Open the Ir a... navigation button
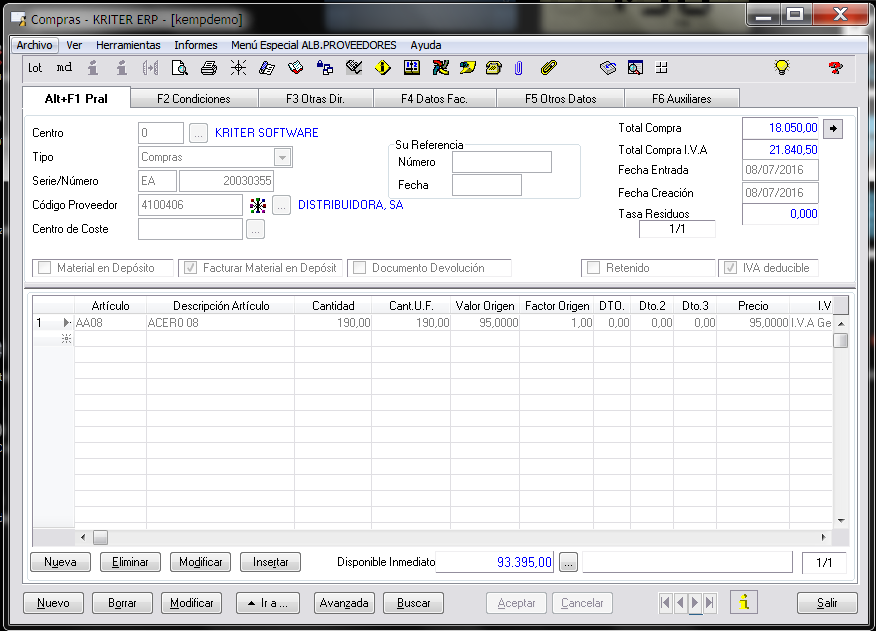The image size is (876, 631). point(268,603)
